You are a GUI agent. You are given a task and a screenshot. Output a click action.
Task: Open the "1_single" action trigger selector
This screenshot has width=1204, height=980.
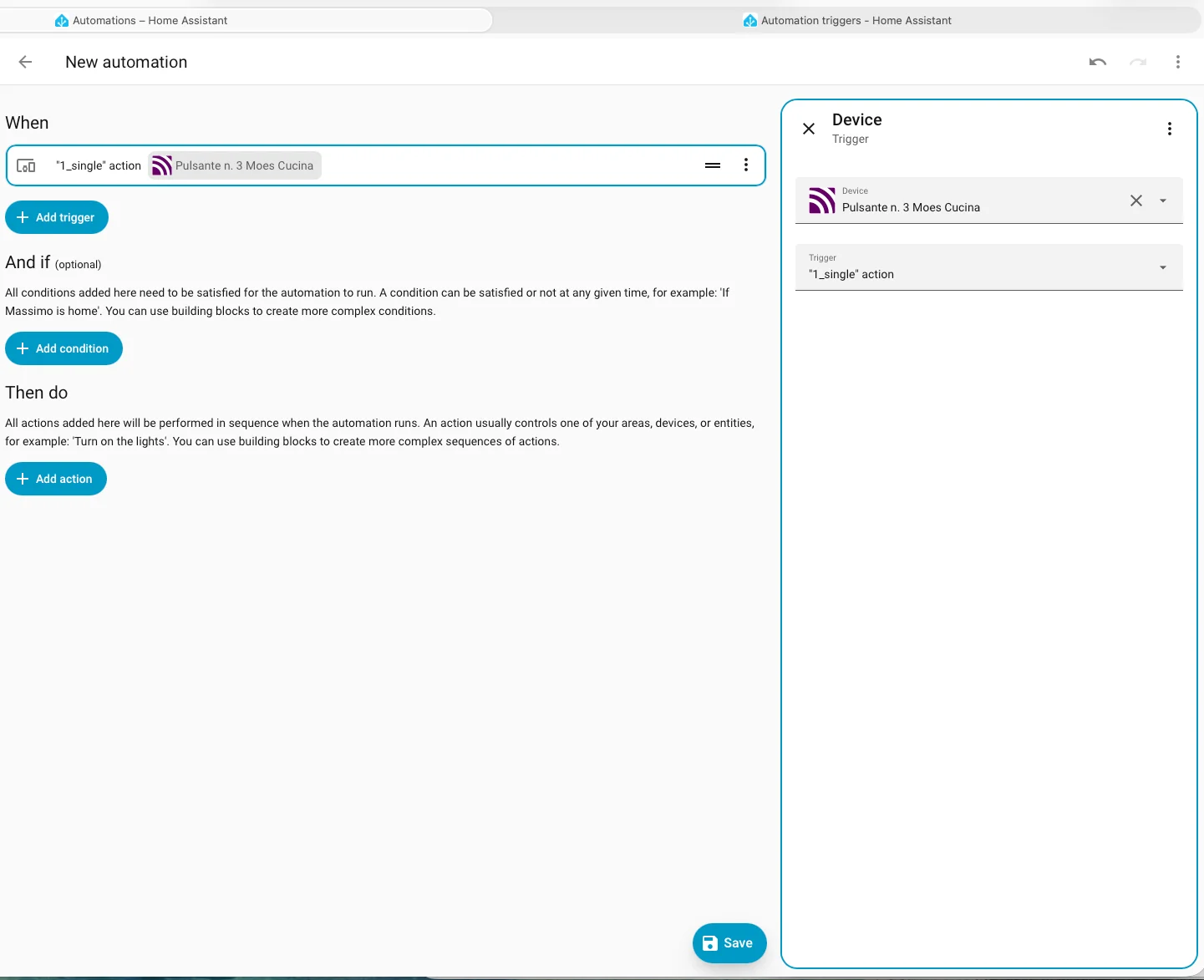[989, 267]
